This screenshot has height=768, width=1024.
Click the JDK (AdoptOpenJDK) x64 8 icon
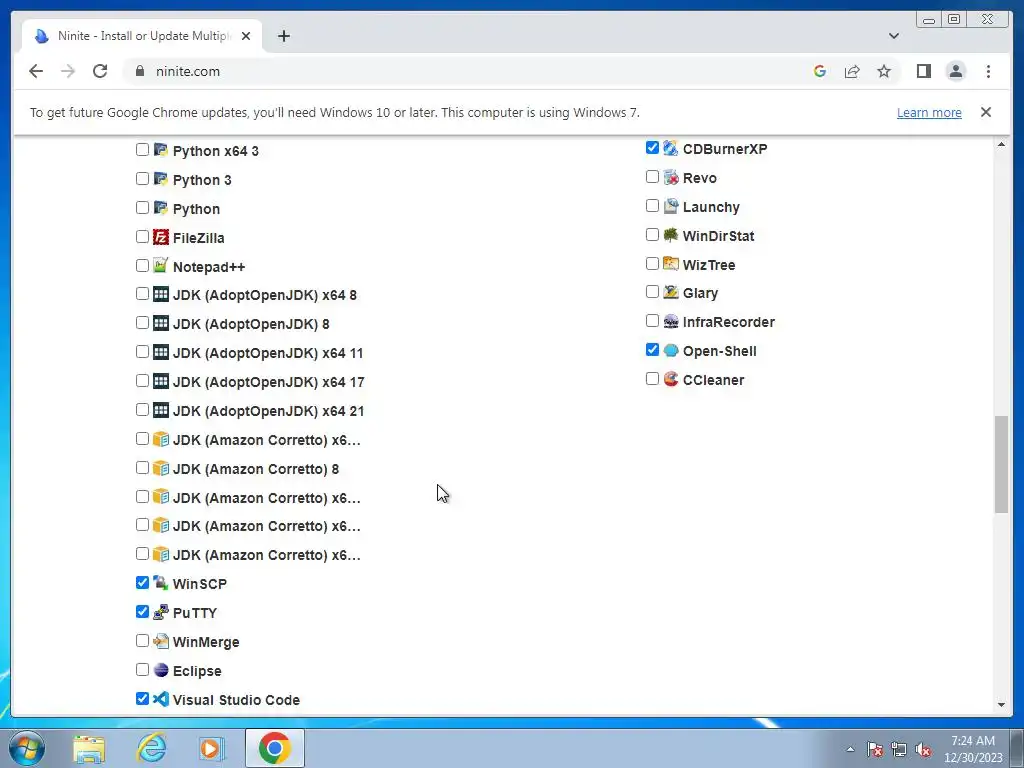point(161,295)
